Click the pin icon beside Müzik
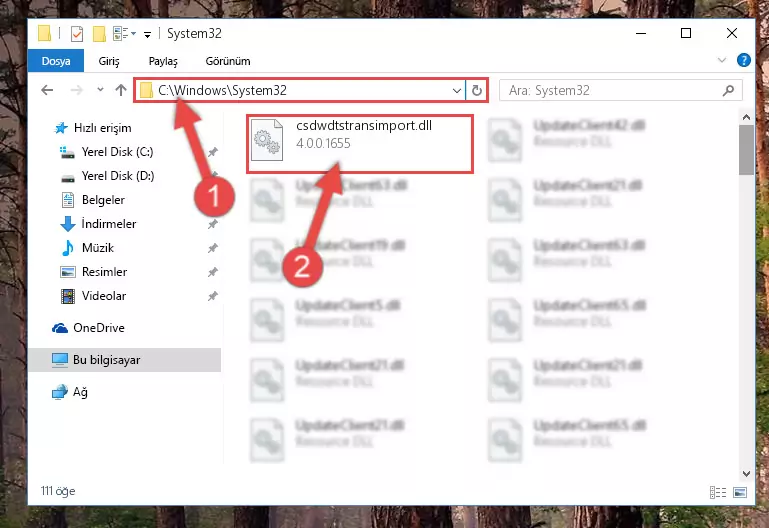This screenshot has width=769, height=528. click(212, 248)
